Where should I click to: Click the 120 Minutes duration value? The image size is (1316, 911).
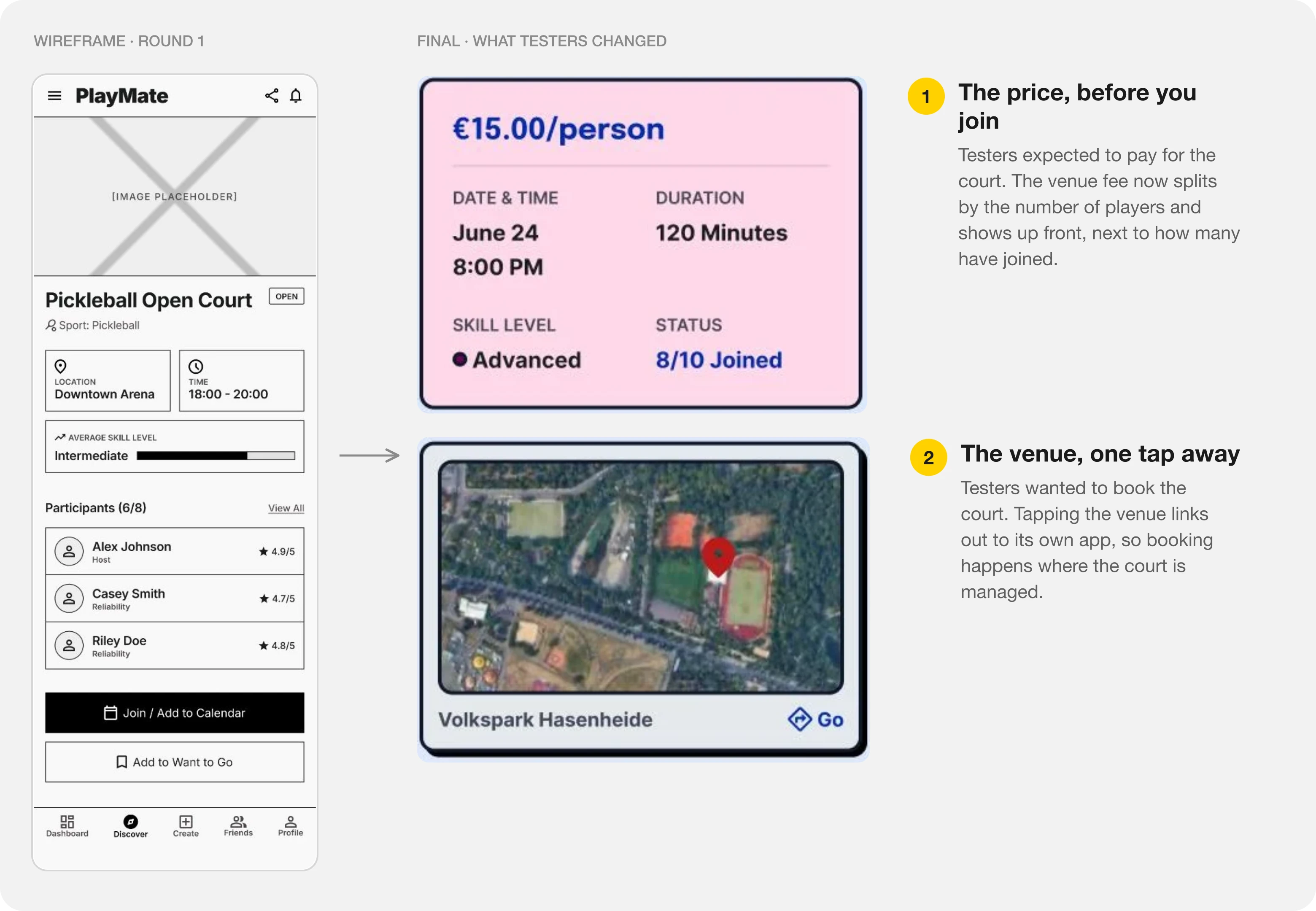(x=721, y=233)
